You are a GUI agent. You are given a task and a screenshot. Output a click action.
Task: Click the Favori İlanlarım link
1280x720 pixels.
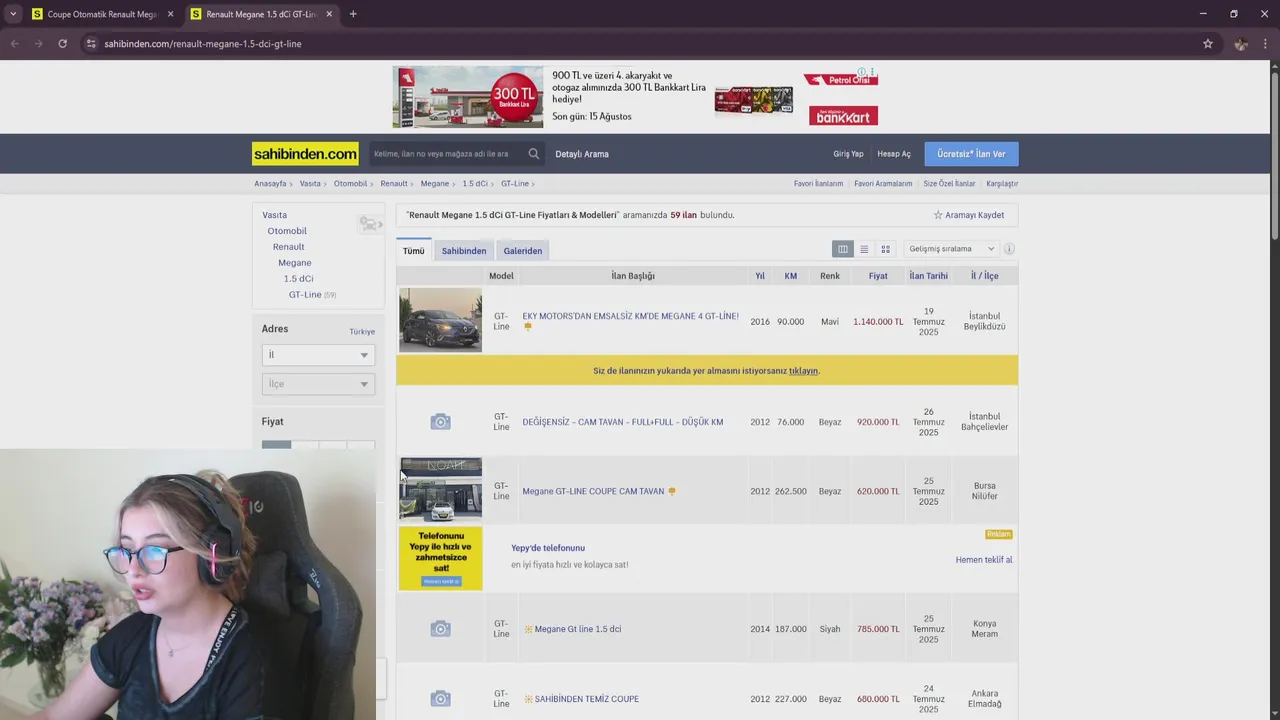point(818,184)
